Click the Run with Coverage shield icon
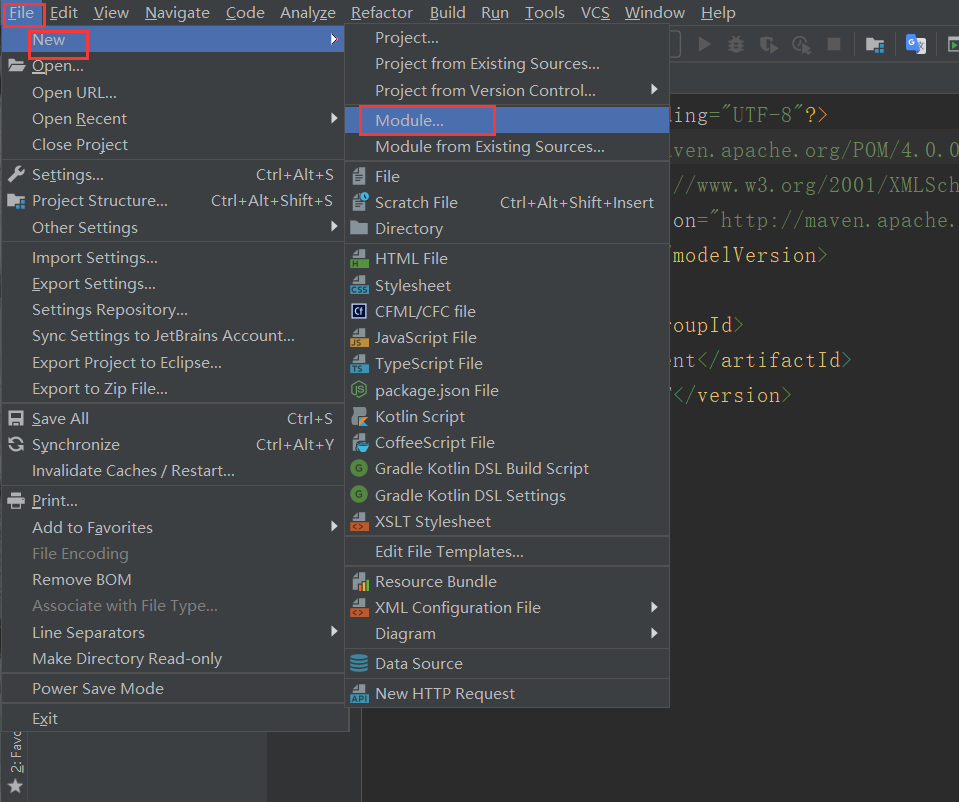Image resolution: width=959 pixels, height=802 pixels. pos(769,45)
